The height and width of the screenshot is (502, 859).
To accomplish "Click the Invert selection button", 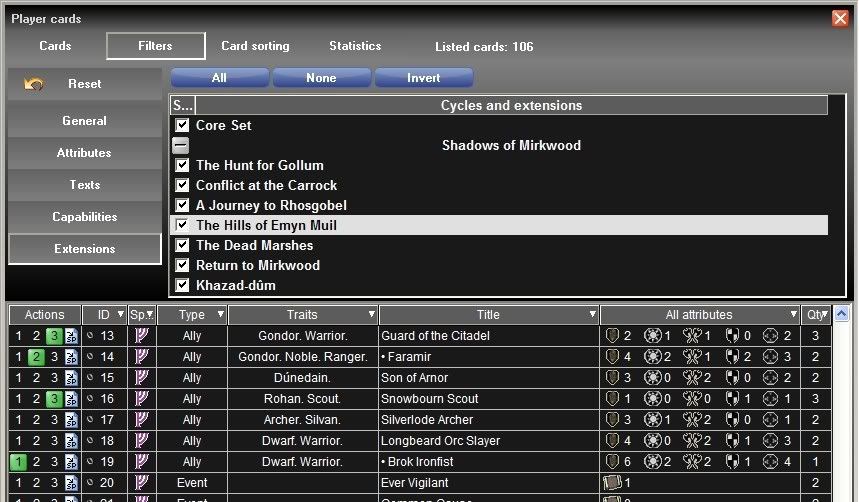I will (423, 78).
